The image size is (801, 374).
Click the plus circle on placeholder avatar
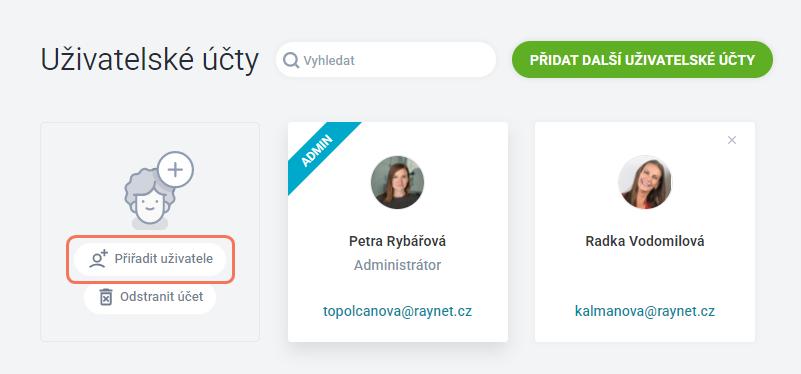[175, 170]
